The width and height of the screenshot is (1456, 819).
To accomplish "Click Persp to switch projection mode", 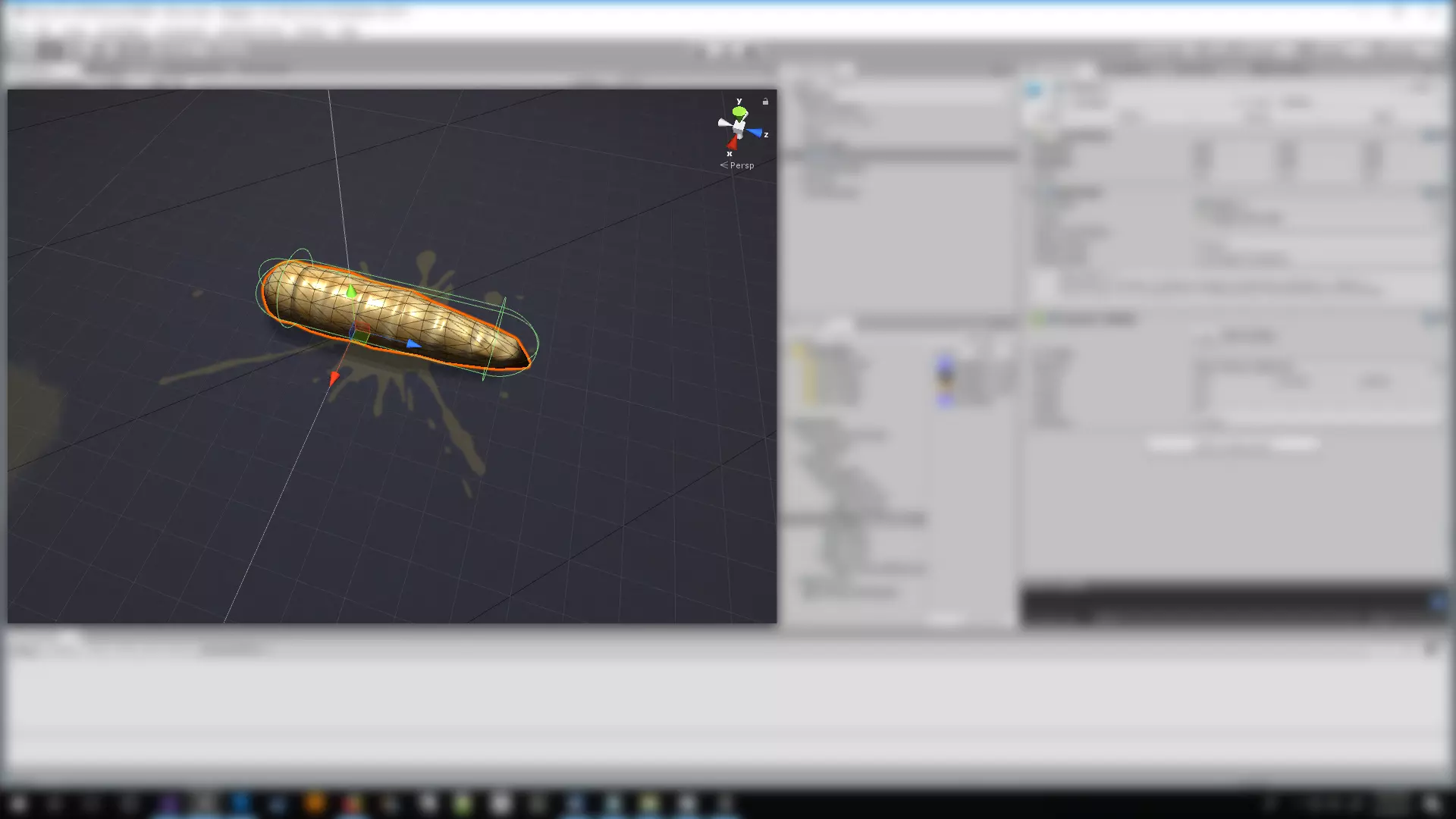I will point(739,165).
